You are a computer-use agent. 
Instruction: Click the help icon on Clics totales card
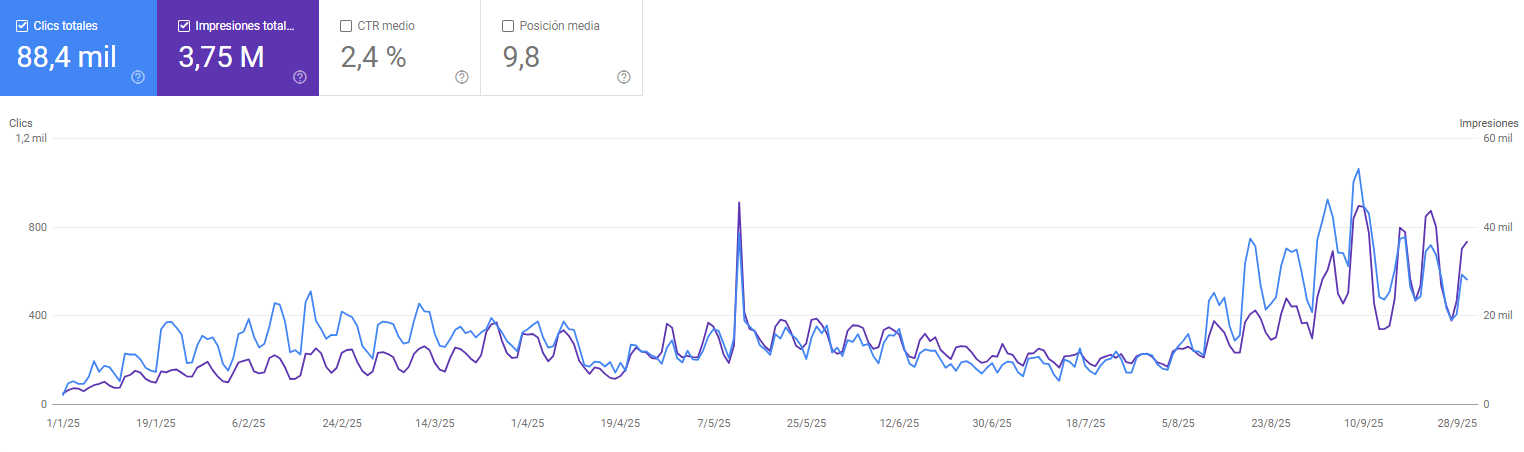tap(138, 77)
